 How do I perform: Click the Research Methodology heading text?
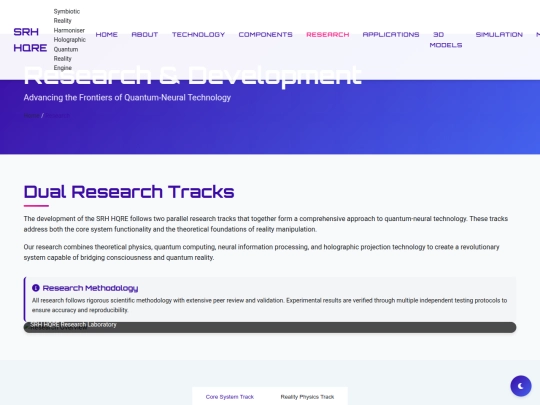pyautogui.click(x=90, y=288)
